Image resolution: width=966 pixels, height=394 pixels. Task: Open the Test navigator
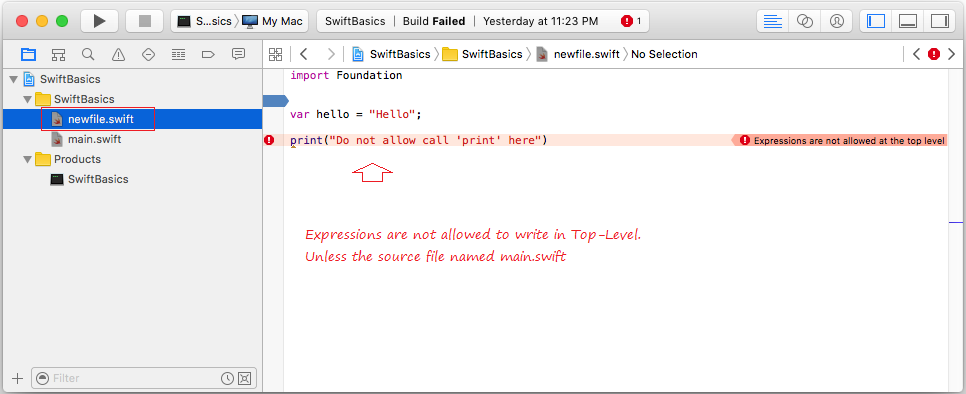tap(148, 54)
